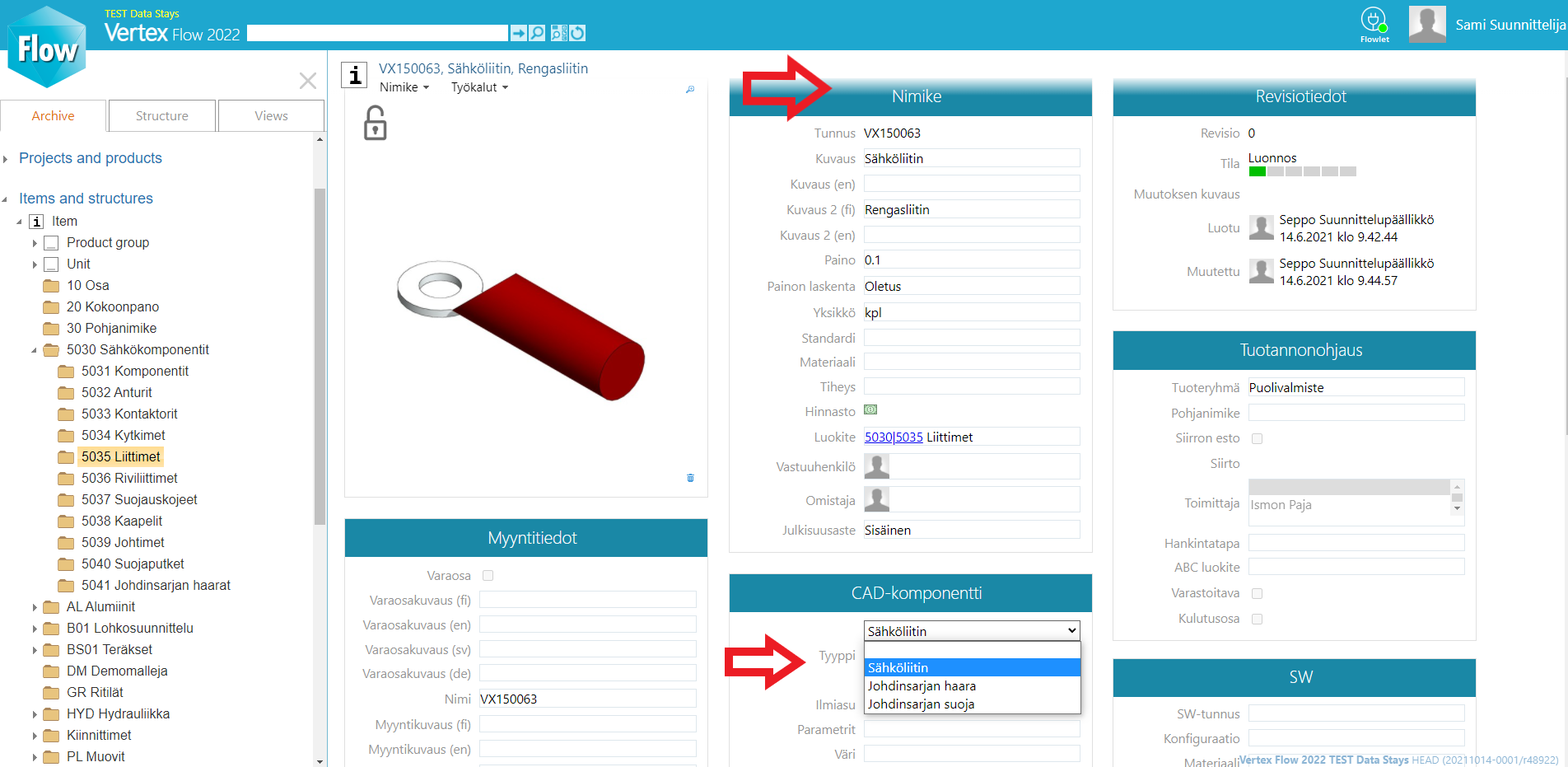The height and width of the screenshot is (767, 1568).
Task: Enable the Siirron esto checkbox
Action: 1257,438
